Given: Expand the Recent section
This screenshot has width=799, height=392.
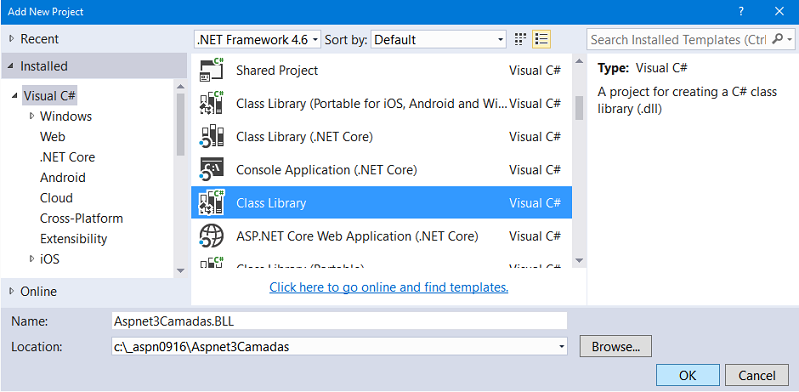Looking at the screenshot, I should (x=12, y=39).
